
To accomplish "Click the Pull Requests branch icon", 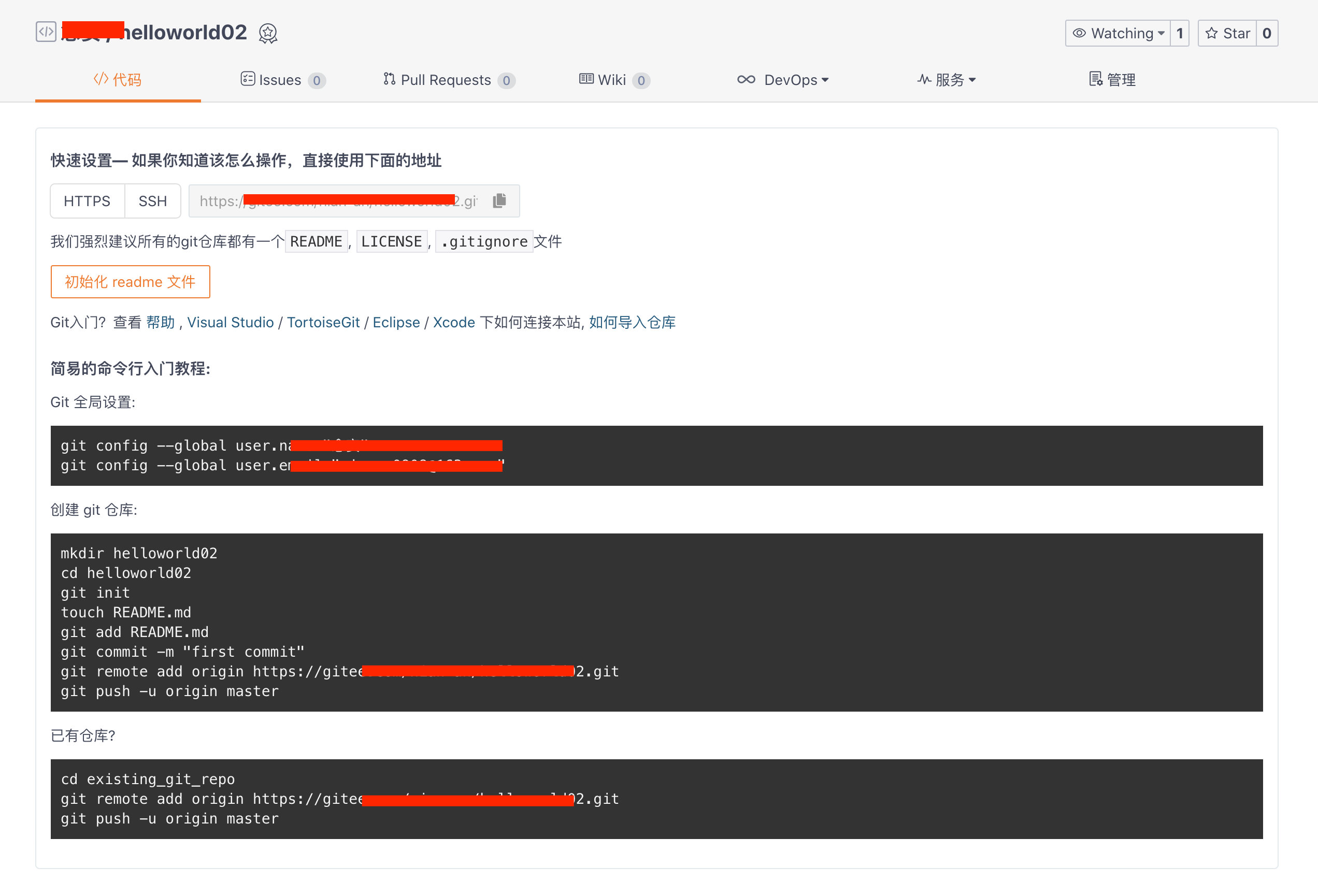I will (x=389, y=79).
